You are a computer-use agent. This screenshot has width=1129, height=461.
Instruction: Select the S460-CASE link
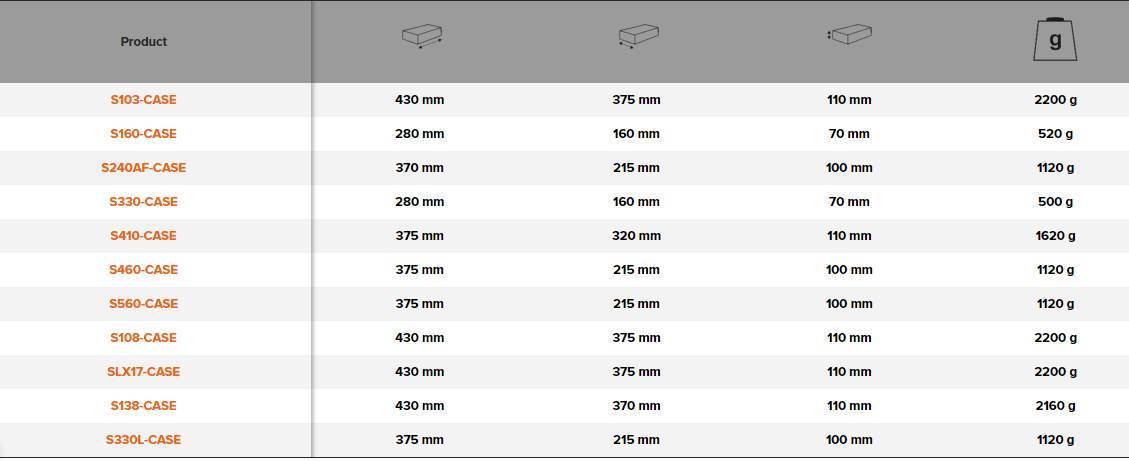pyautogui.click(x=144, y=270)
